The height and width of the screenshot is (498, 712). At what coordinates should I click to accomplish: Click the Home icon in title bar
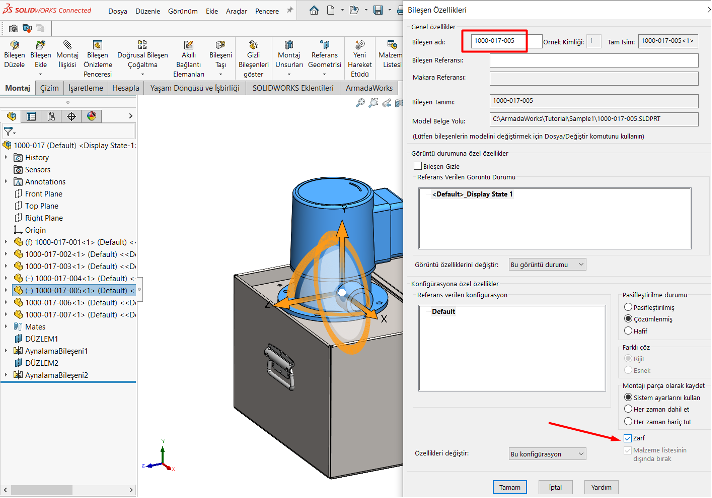(x=314, y=10)
